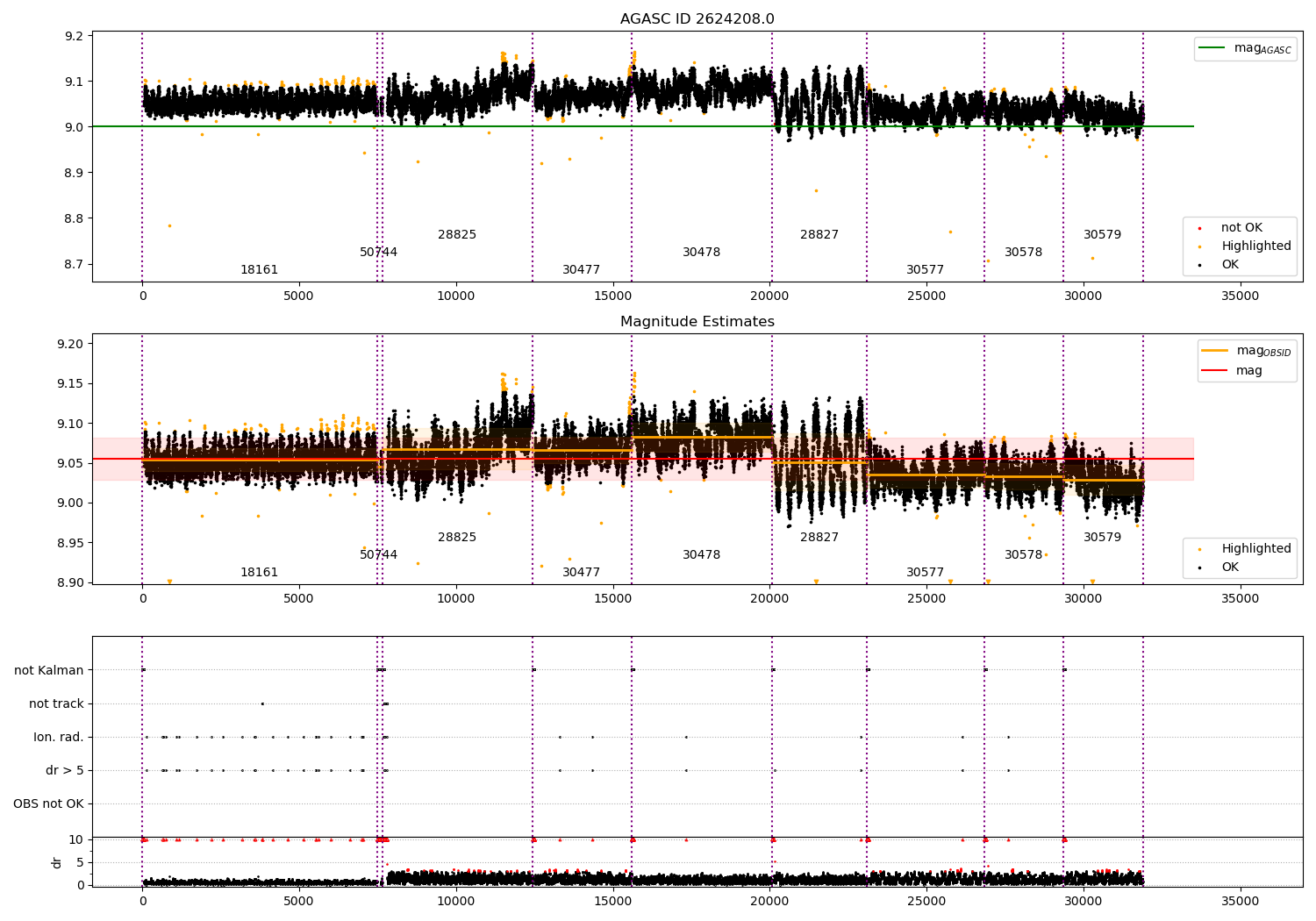Click the 5000 x-axis tick in middle plot
Viewport: 1316px width, 921px height.
pos(299,598)
